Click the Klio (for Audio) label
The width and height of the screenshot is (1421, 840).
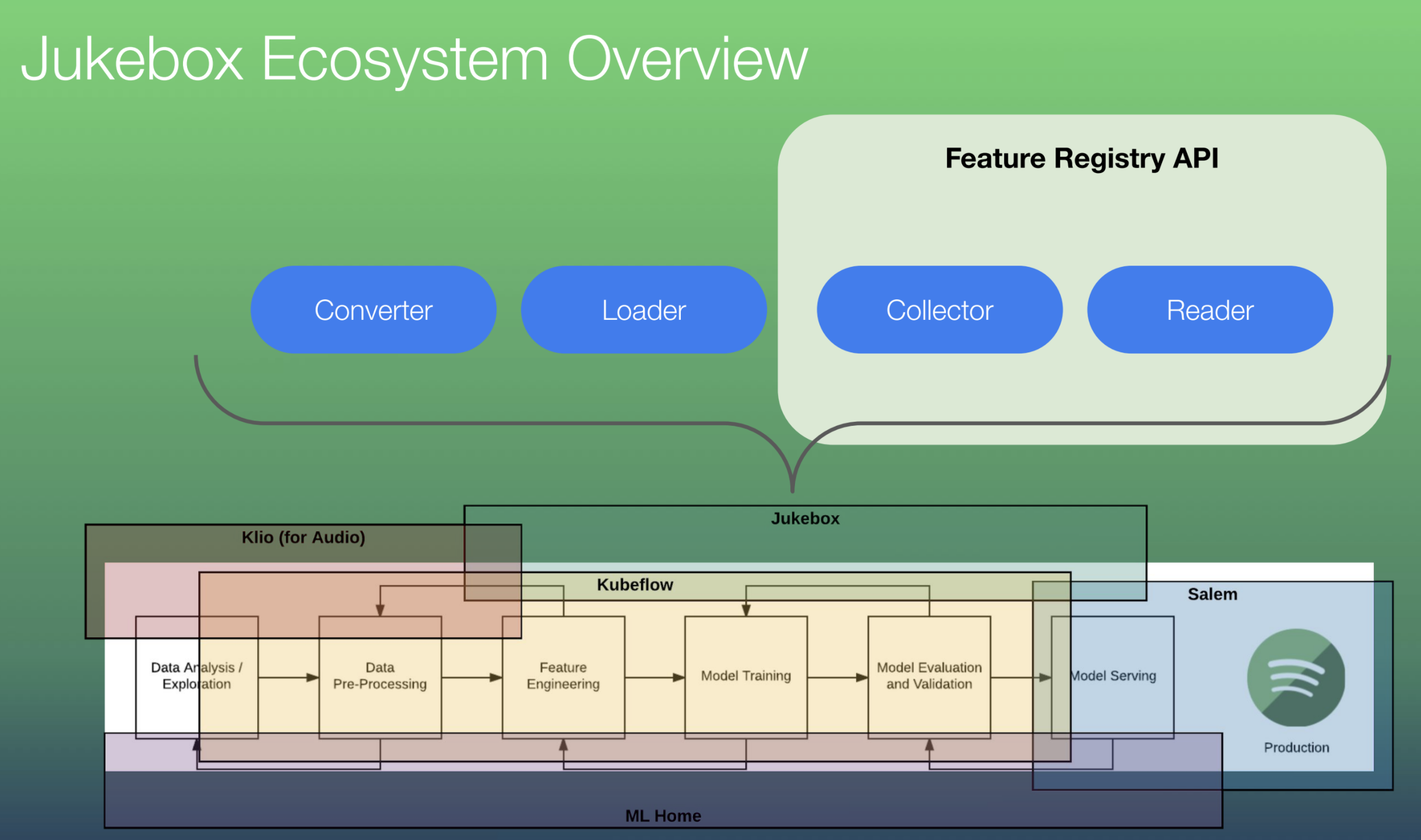click(304, 537)
